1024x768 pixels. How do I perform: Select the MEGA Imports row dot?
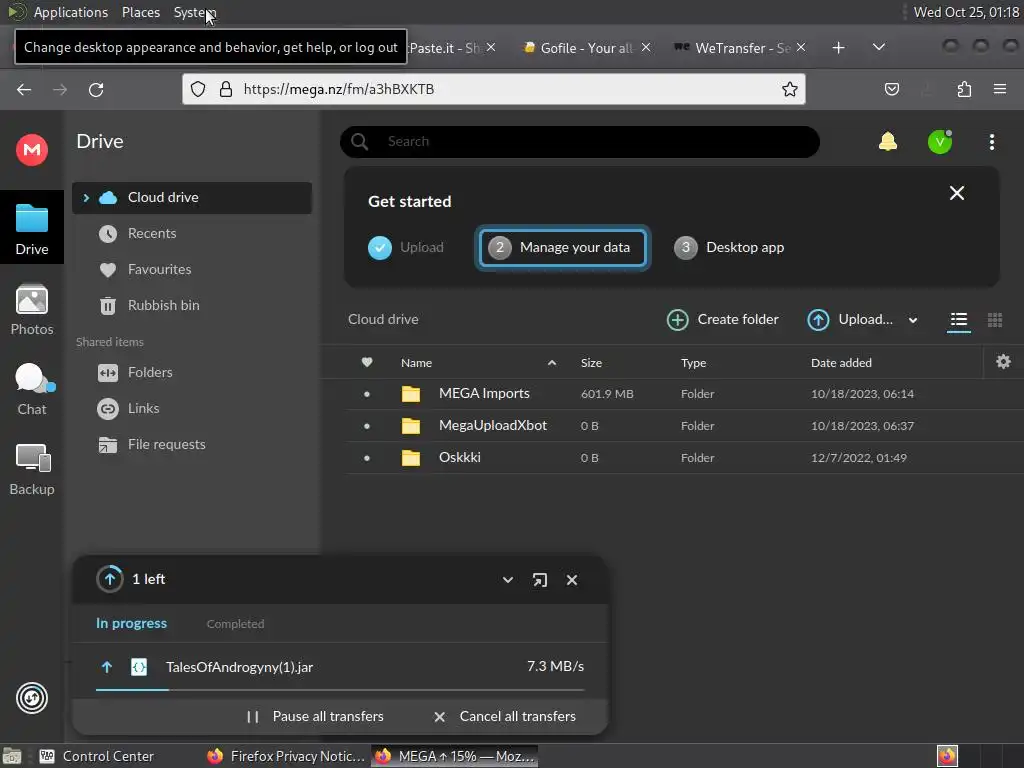[x=367, y=394]
